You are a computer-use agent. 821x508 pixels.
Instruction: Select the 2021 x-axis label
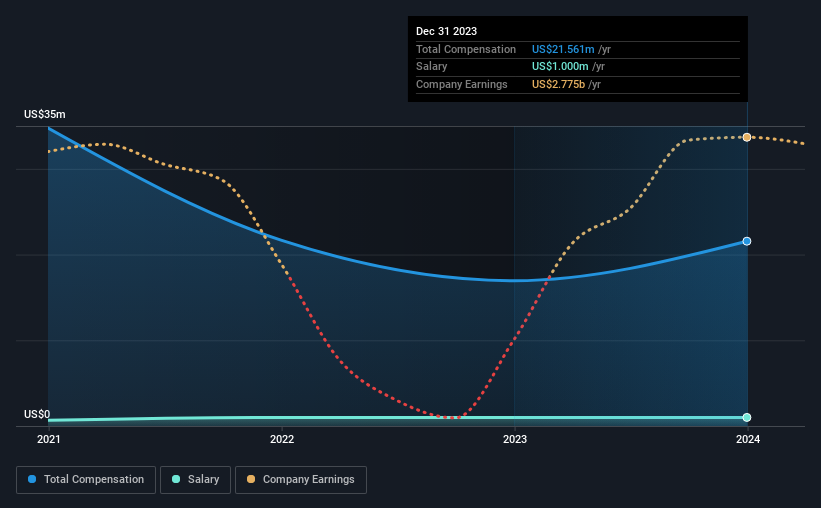pos(49,439)
